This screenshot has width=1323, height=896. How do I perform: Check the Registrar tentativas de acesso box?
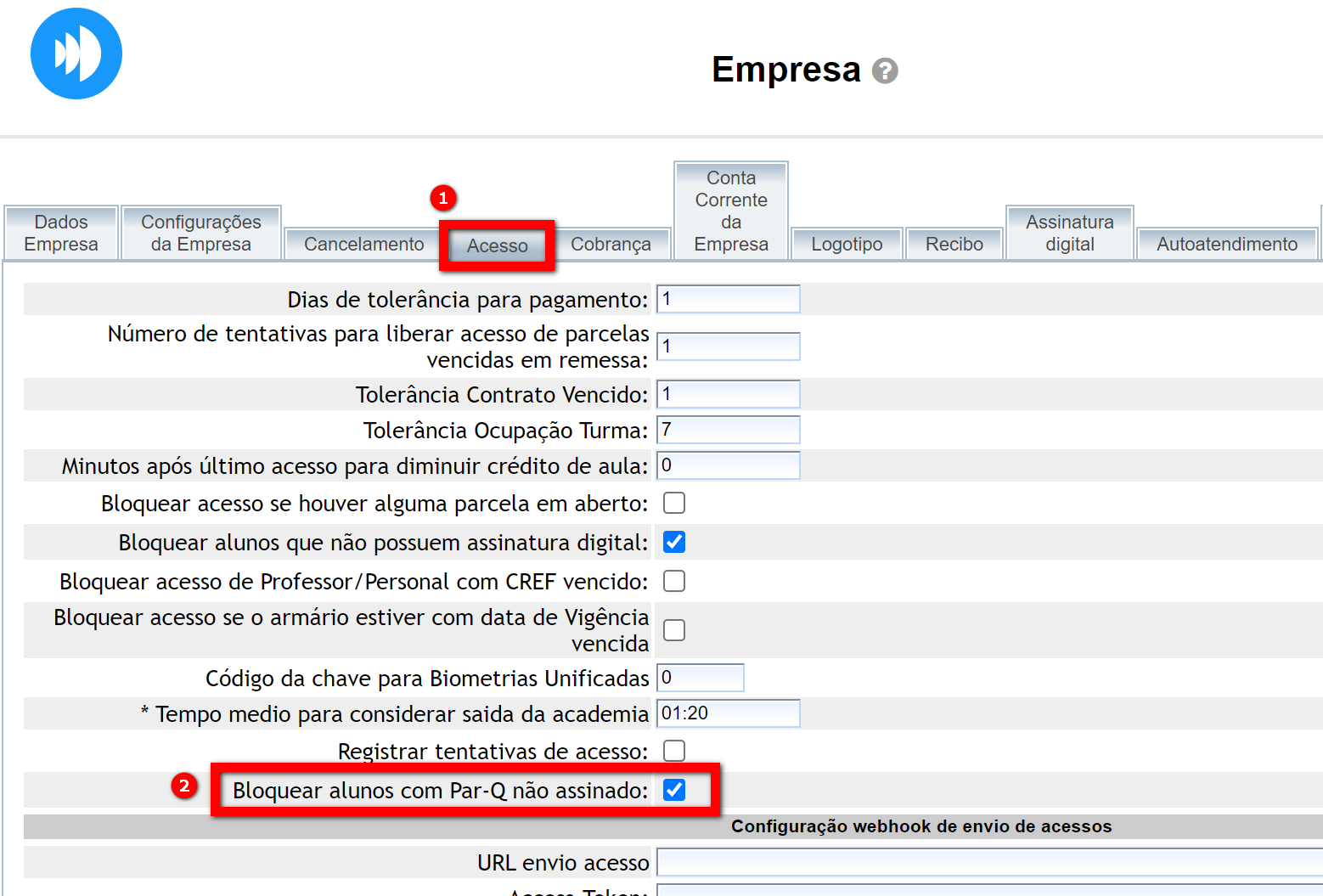click(674, 752)
